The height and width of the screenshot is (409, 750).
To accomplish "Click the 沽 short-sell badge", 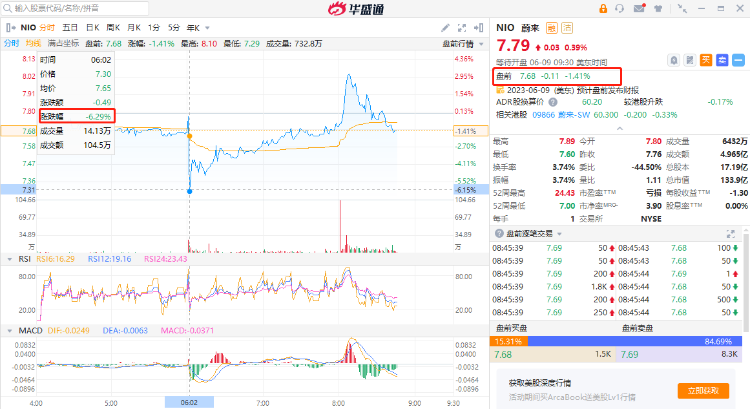I will (567, 28).
